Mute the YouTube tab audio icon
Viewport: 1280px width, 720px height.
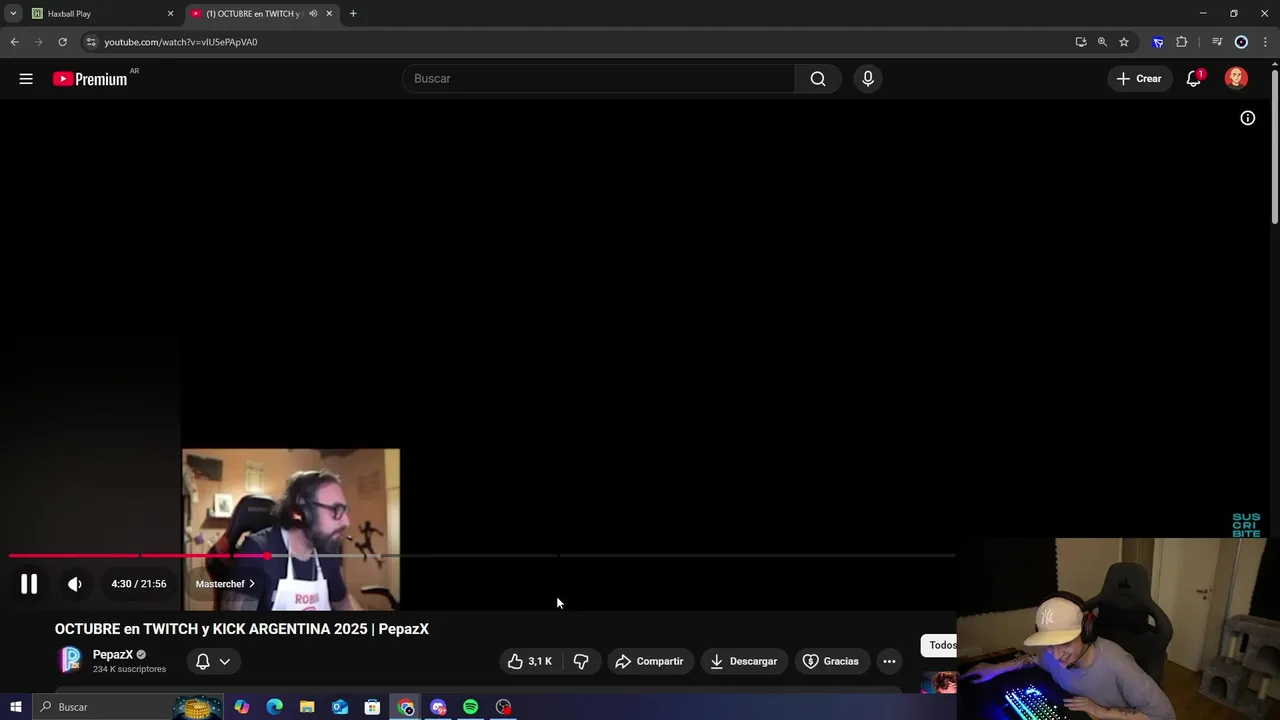[x=313, y=14]
